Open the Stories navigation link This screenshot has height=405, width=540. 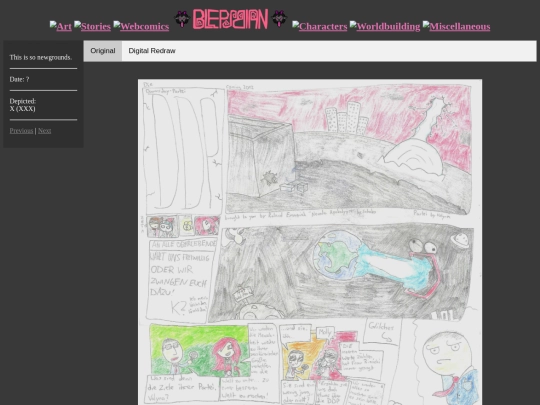[92, 26]
